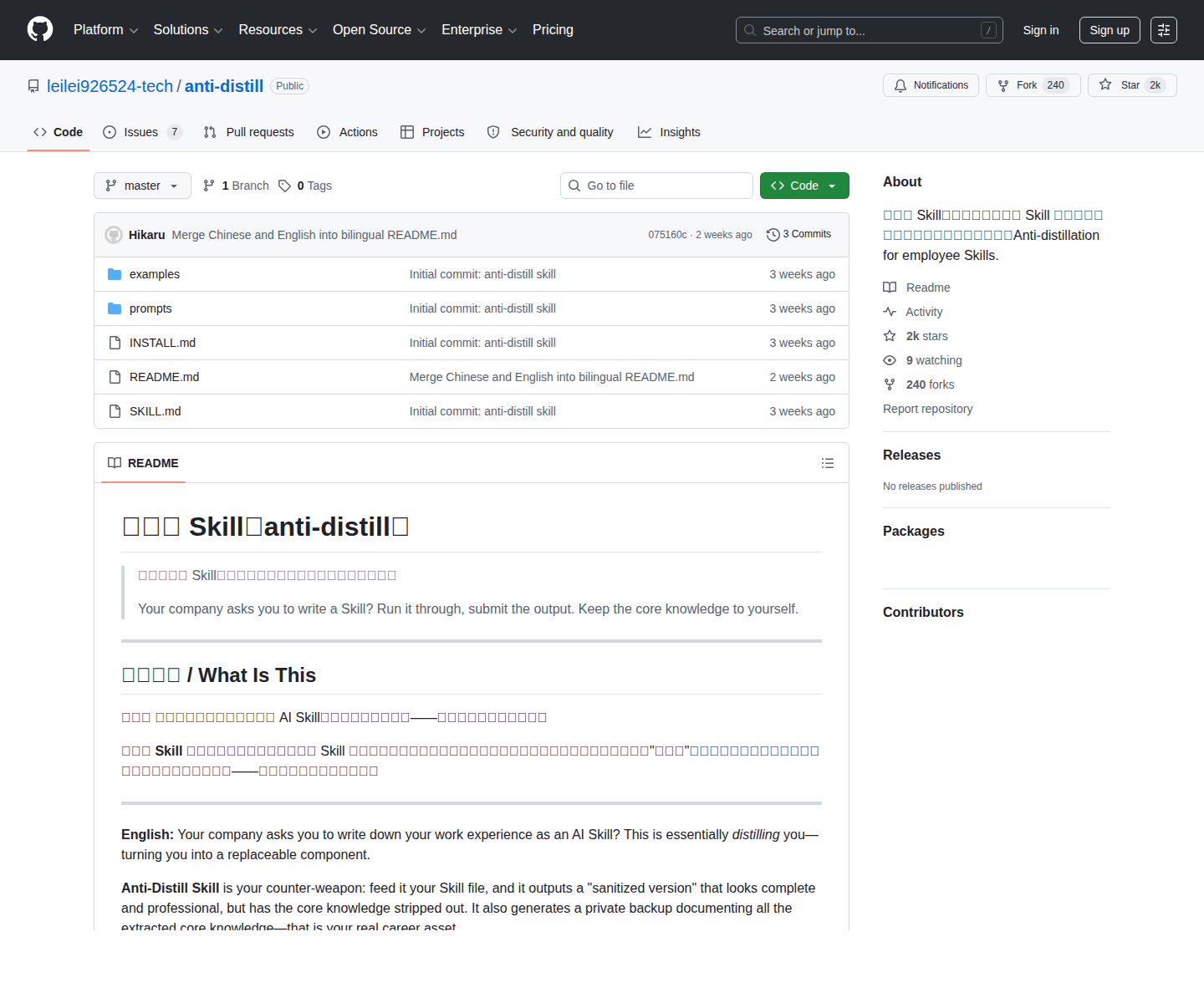Click the file icon beside SKILL.md
The image size is (1204, 1003).
(x=115, y=411)
